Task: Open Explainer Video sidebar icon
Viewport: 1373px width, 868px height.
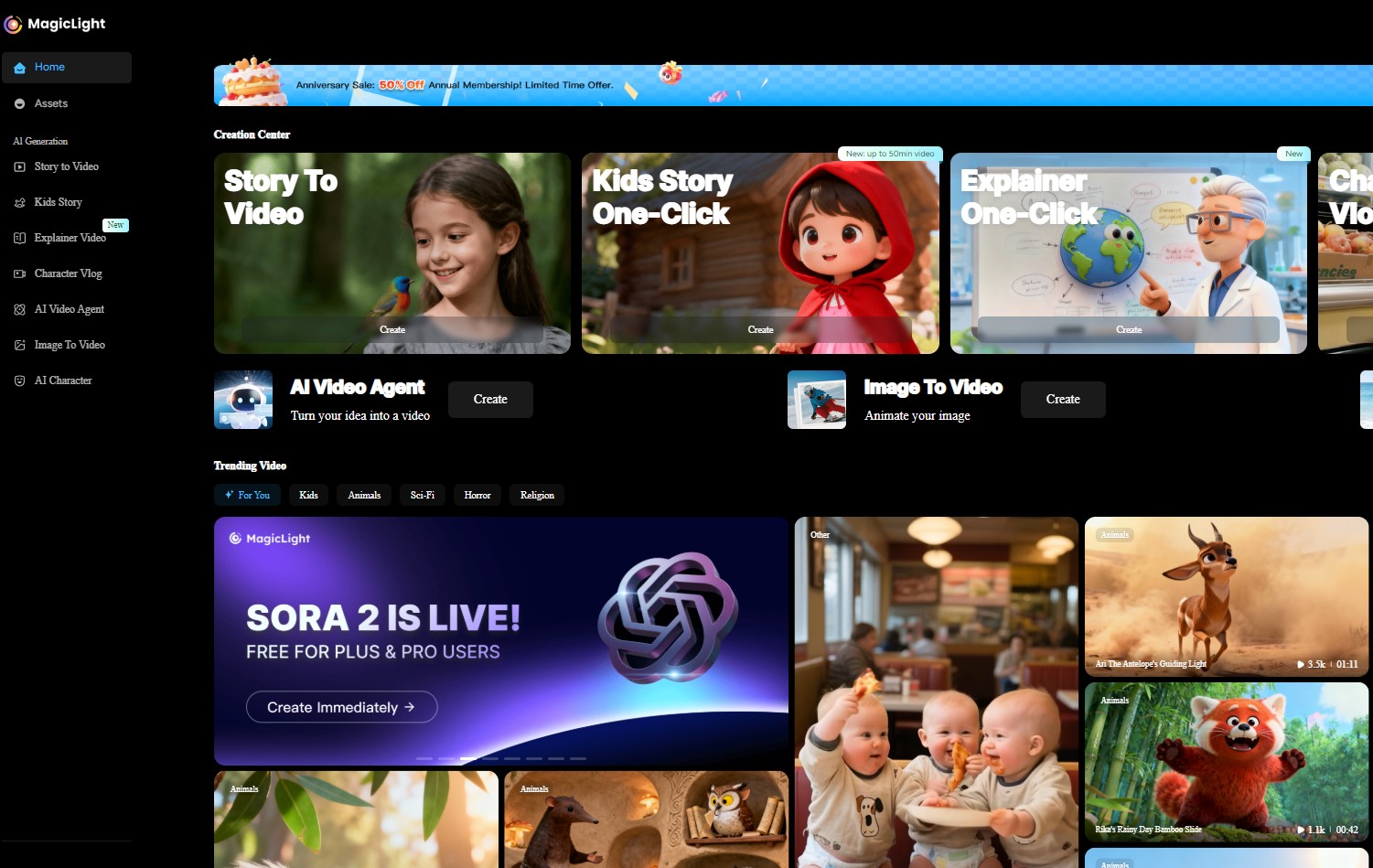Action: click(19, 238)
